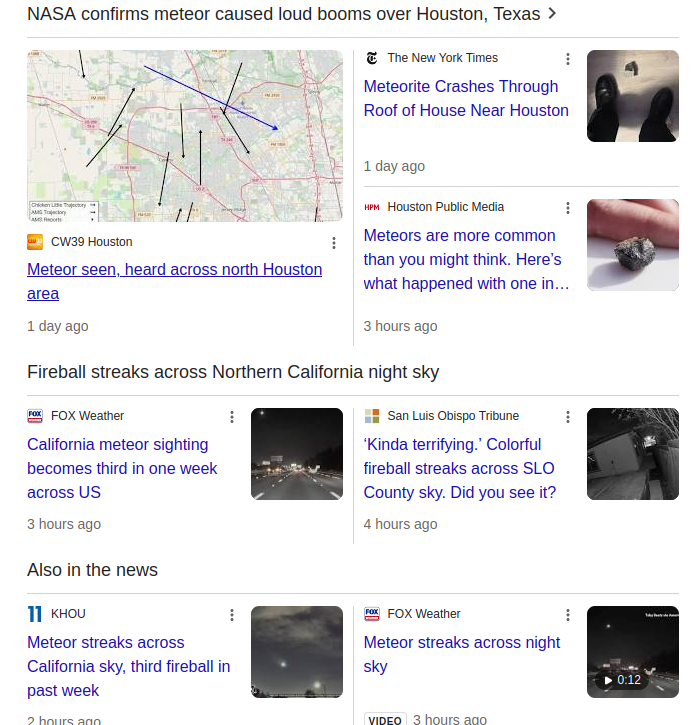Expand NASA confirms meteor story chevron
The image size is (692, 725).
[552, 14]
